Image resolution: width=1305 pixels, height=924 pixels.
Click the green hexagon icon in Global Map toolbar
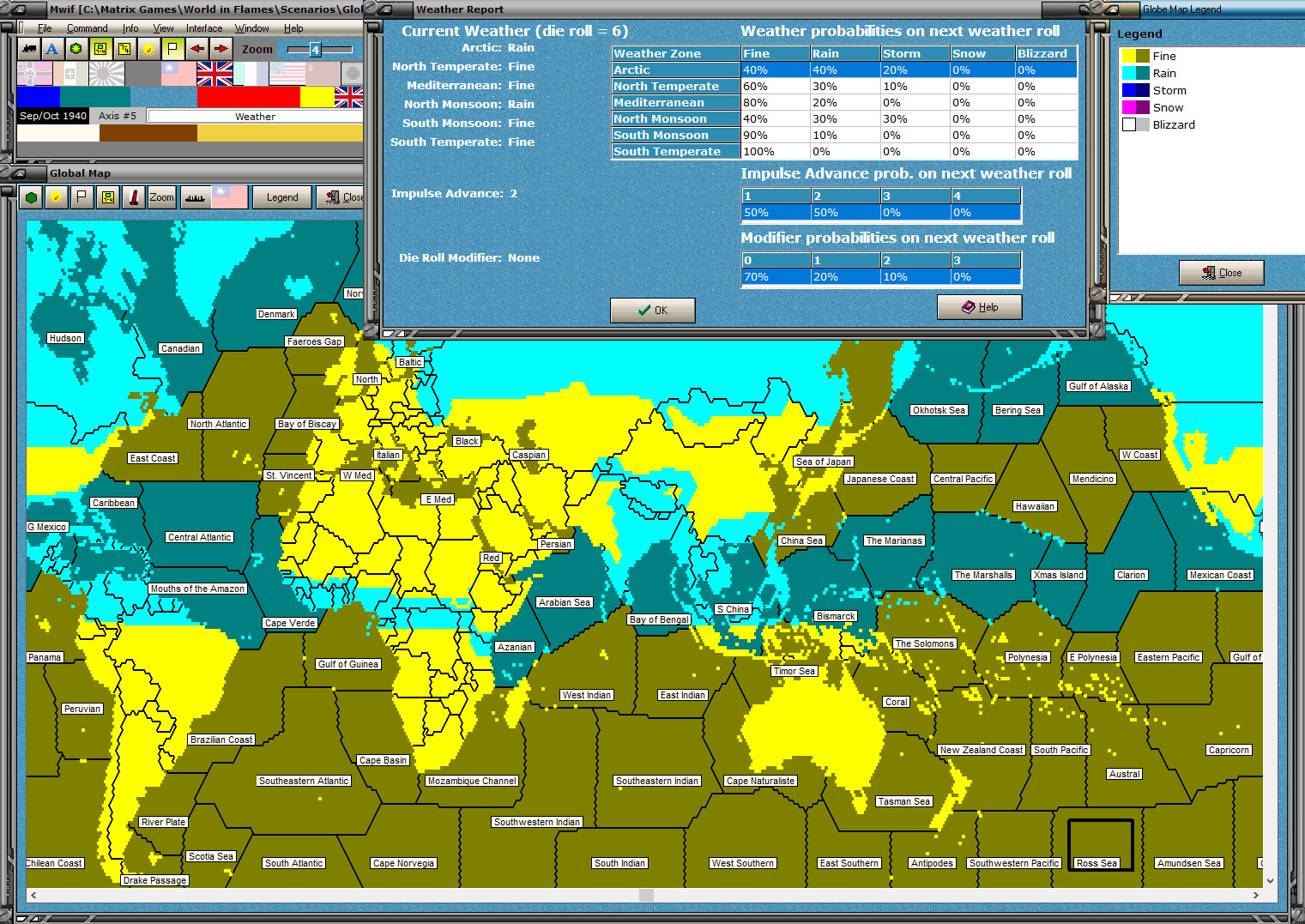point(32,197)
